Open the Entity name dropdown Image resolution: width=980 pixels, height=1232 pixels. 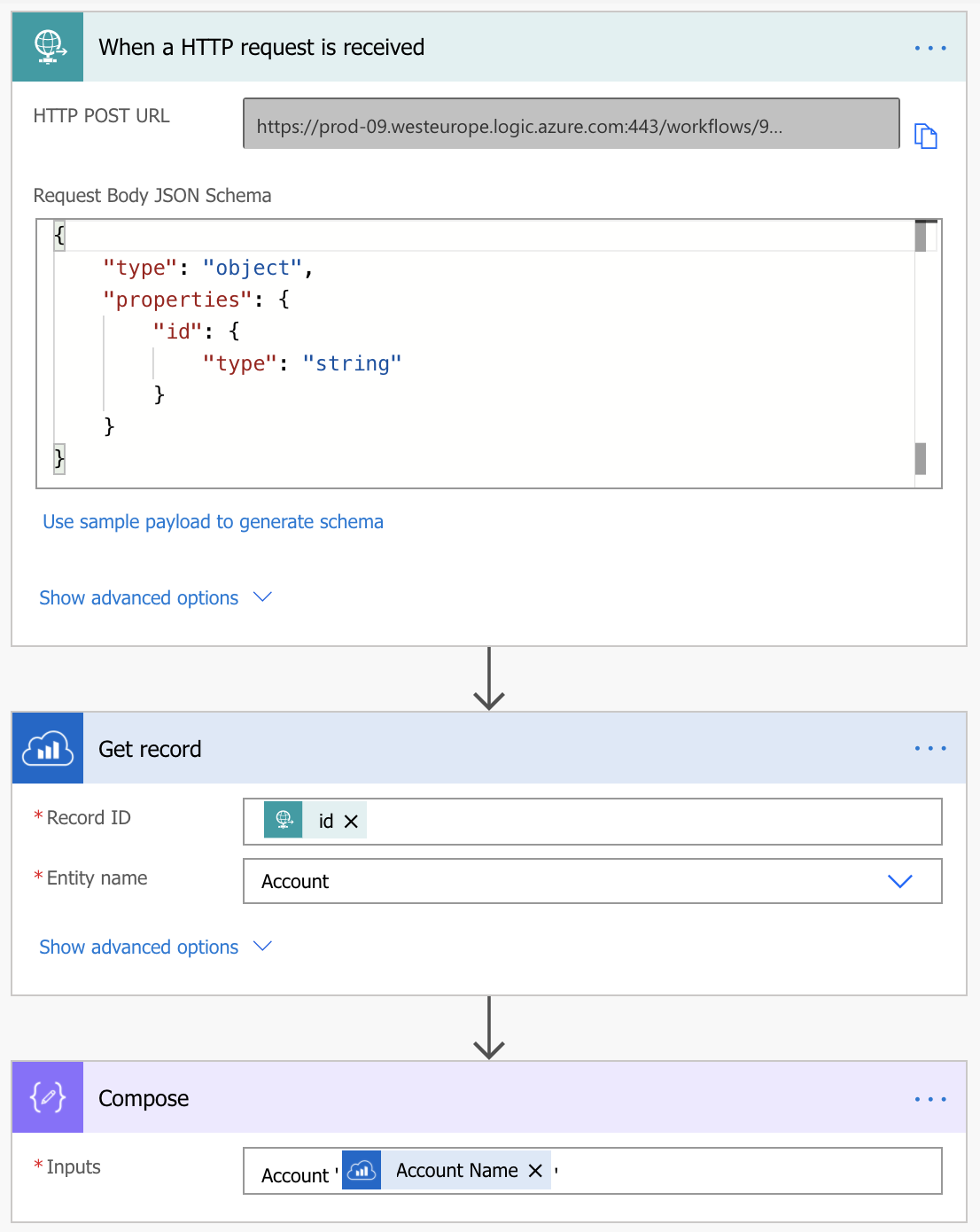[899, 881]
